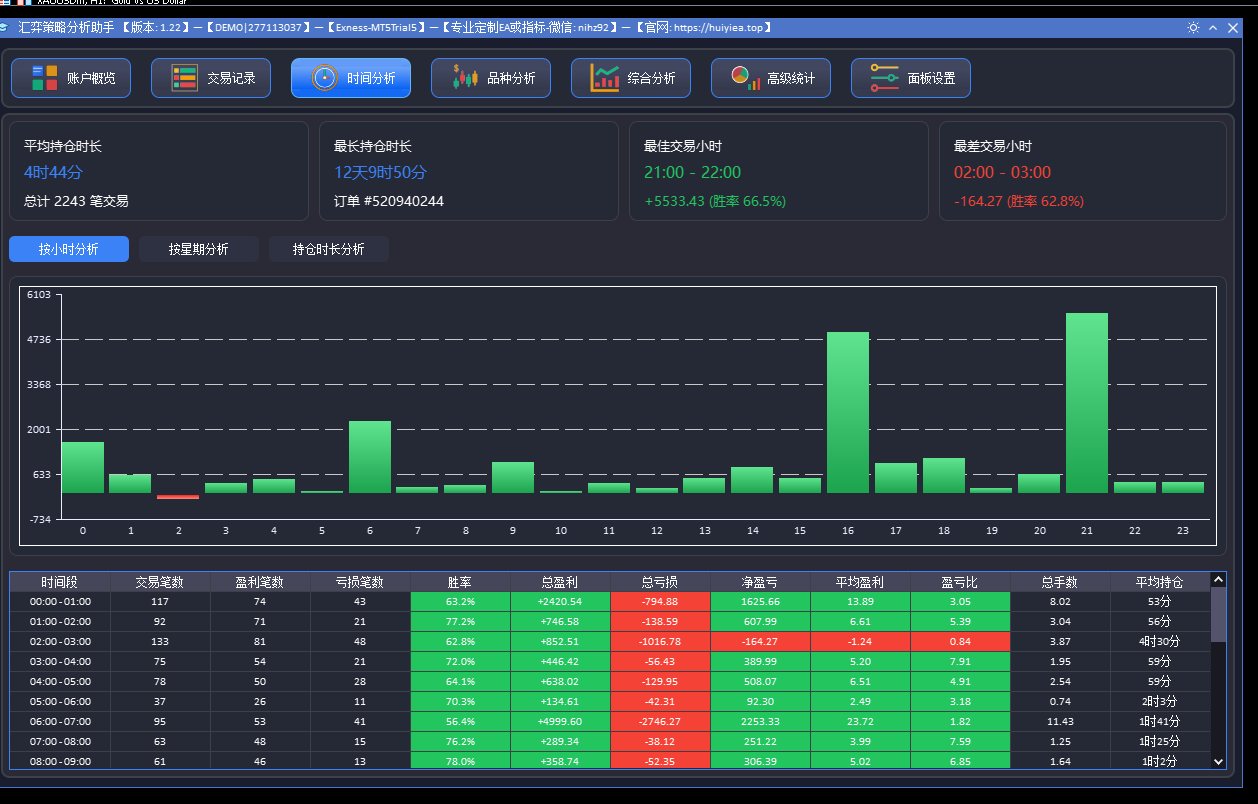Click the hour 0 bar in the chart
The image size is (1258, 804).
coord(83,467)
